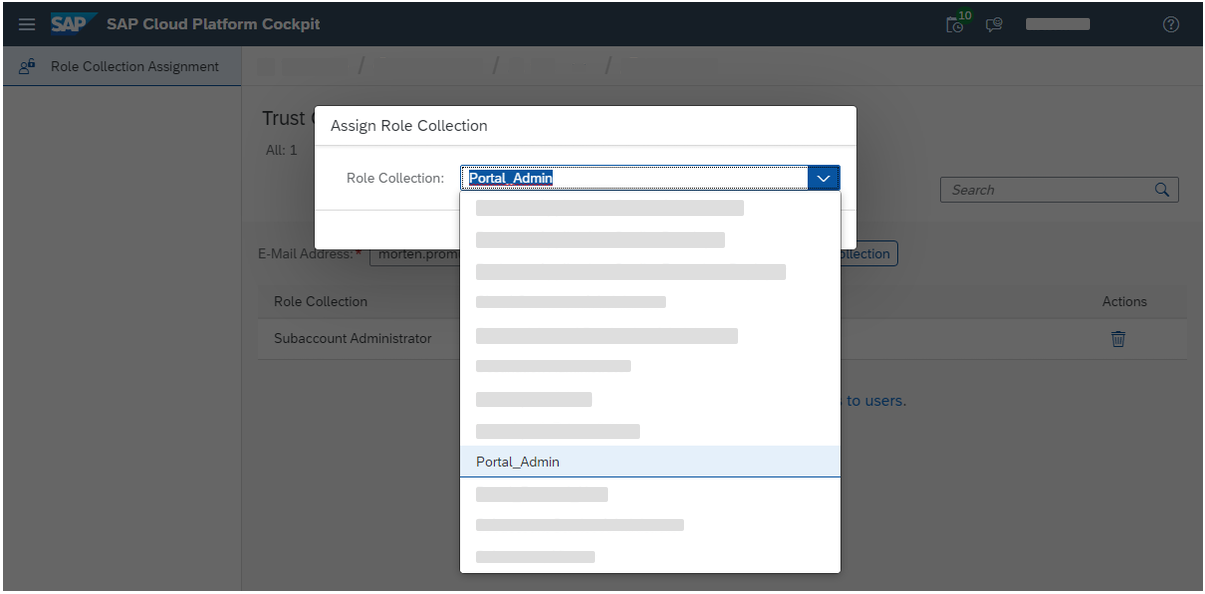This screenshot has height=594, width=1205.
Task: Select Role Collection Assignment in the sidebar
Action: [x=133, y=66]
